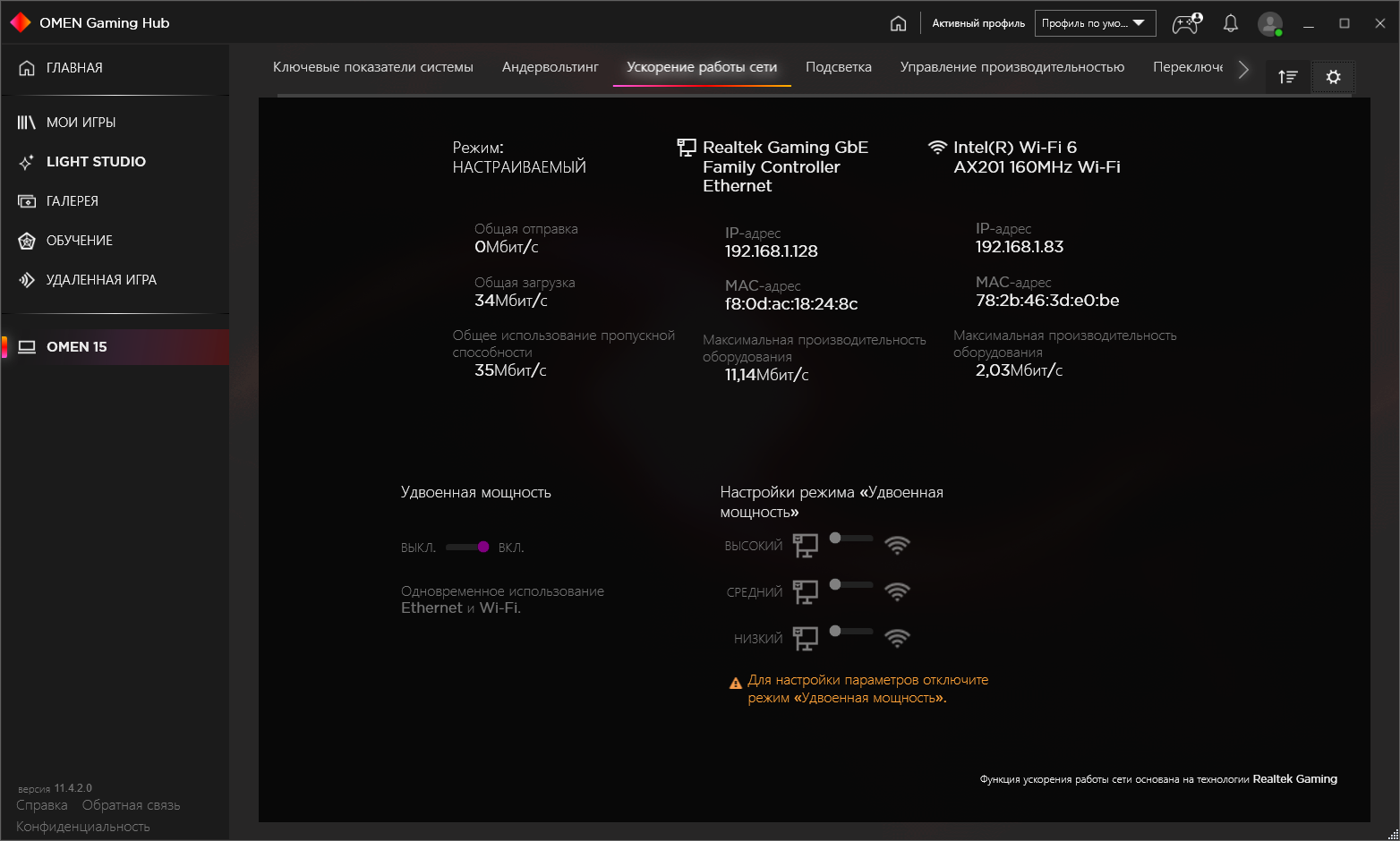Open settings gear next to tabs
The width and height of the screenshot is (1400, 841).
click(1333, 77)
